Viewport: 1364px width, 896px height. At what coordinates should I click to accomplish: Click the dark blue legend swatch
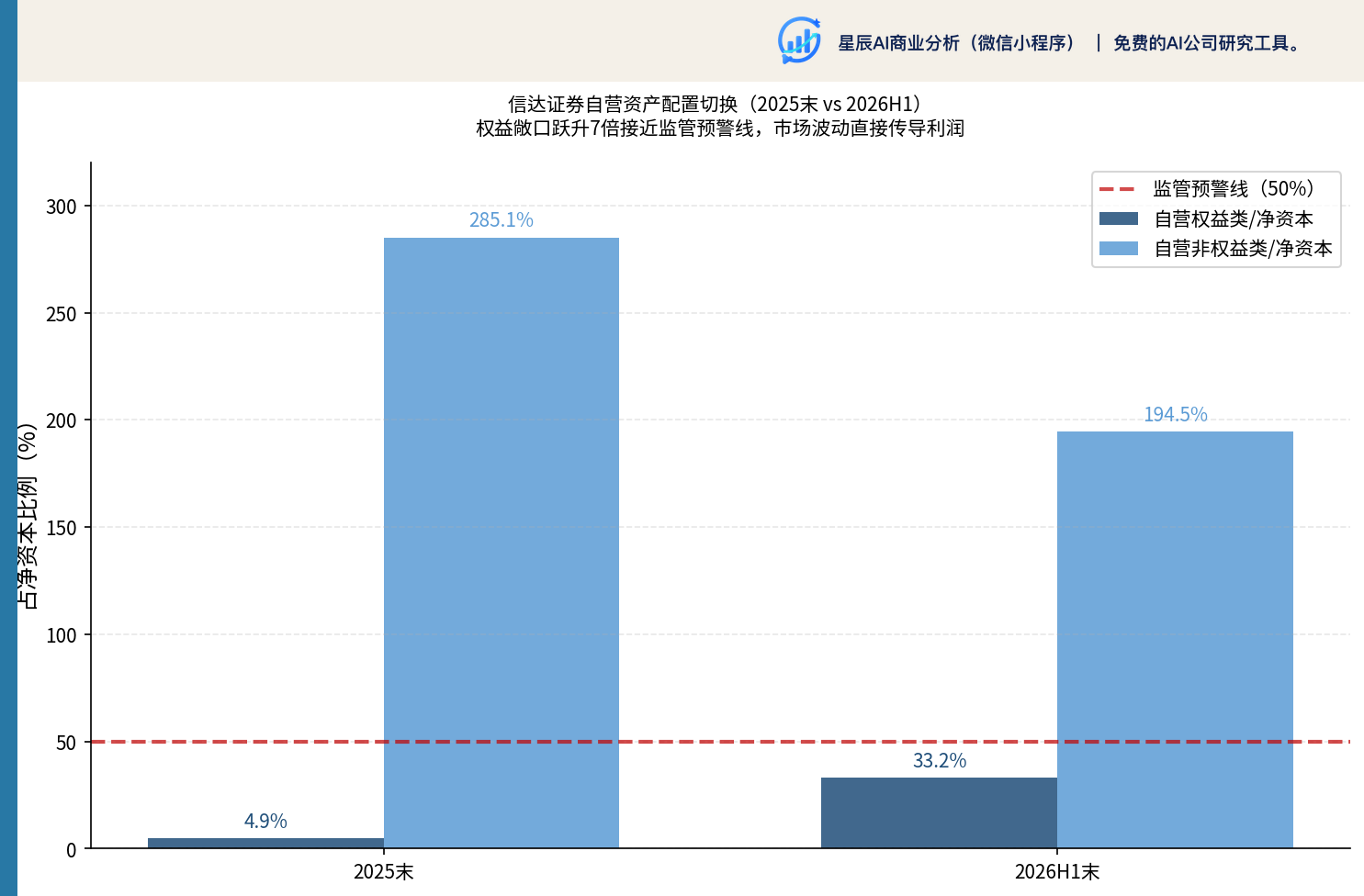tap(1119, 218)
